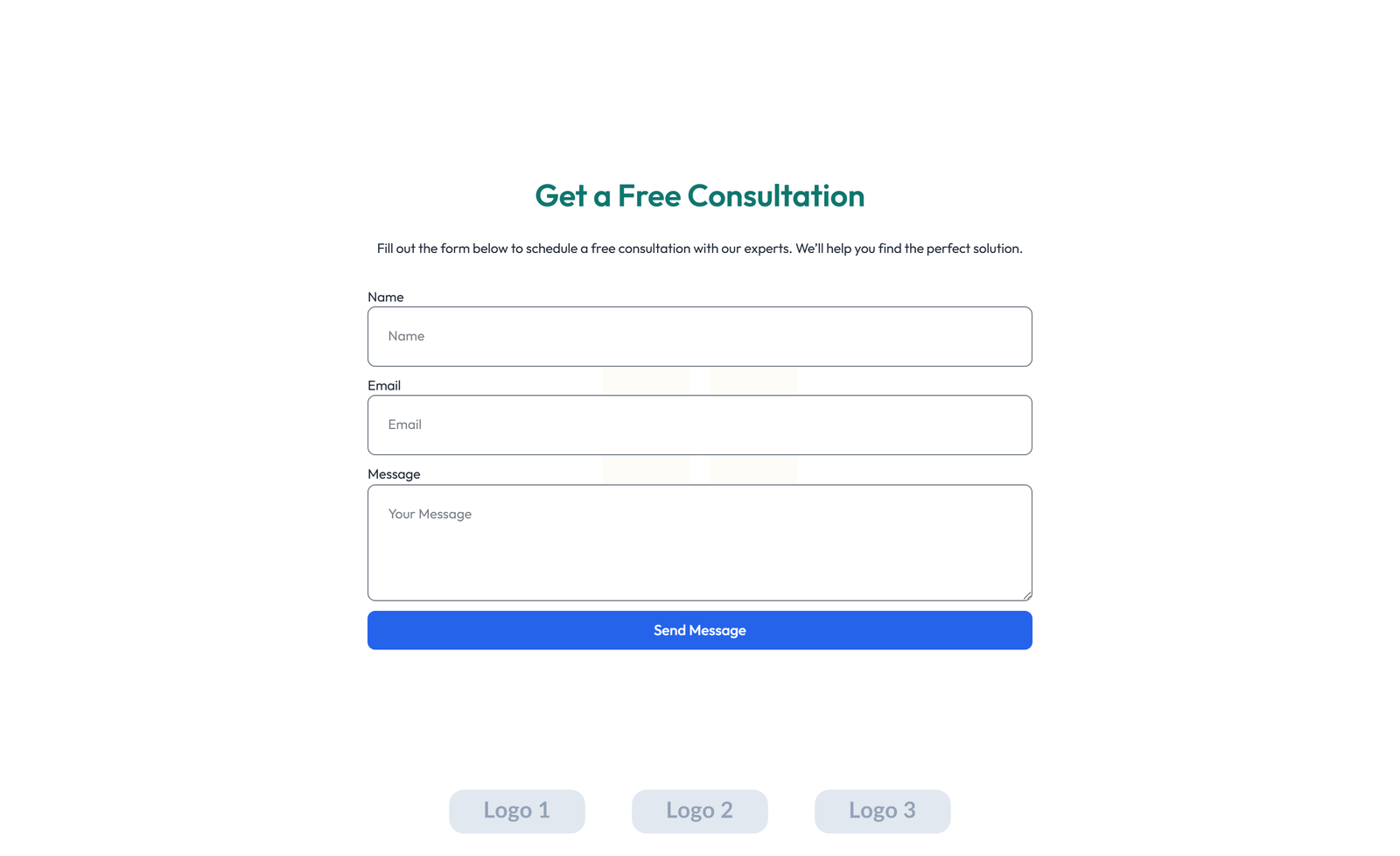Focus the Your Message placeholder text
The image size is (1400, 856).
[430, 514]
